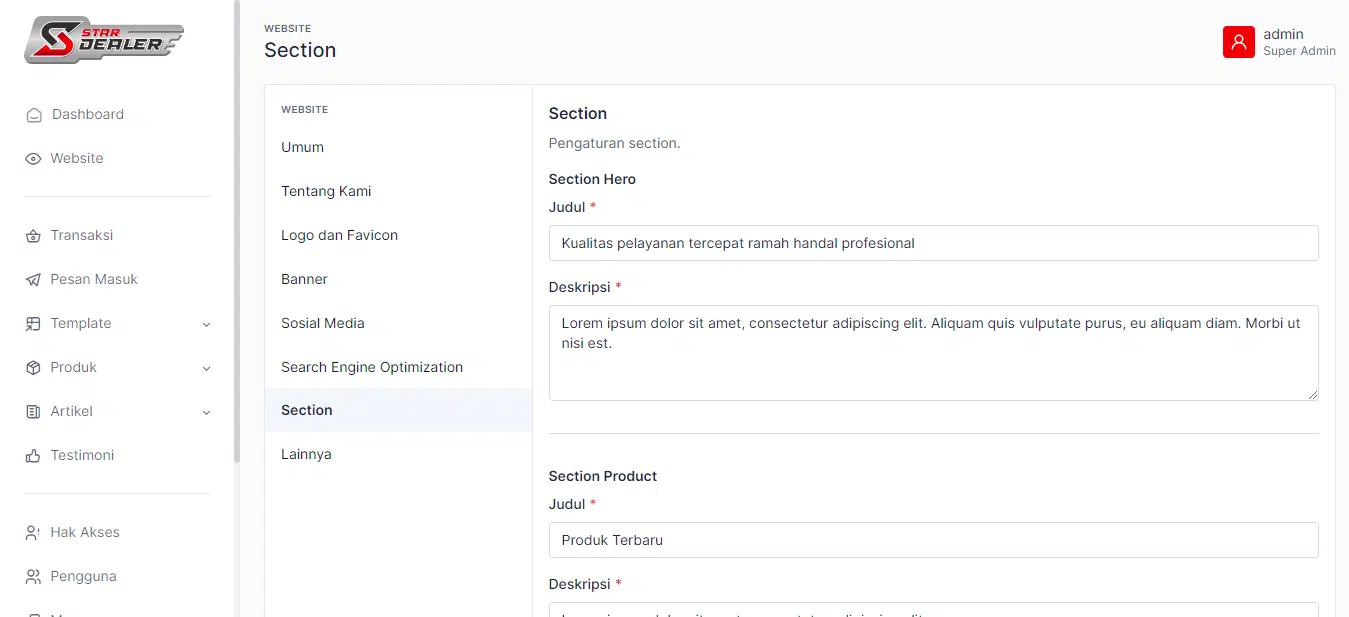The width and height of the screenshot is (1349, 617).
Task: Go to Search Engine Optimization settings
Action: [371, 367]
